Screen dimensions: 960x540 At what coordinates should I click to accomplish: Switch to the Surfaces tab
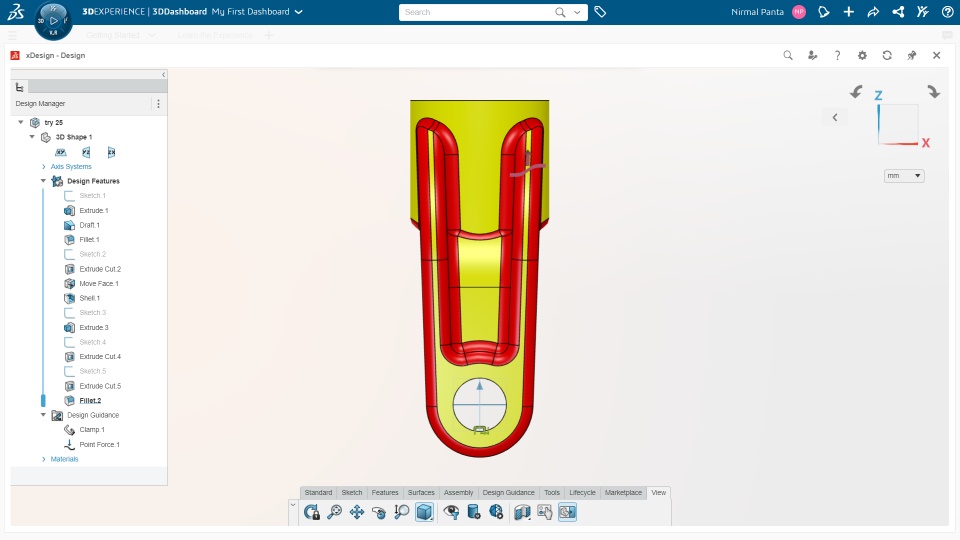pos(421,492)
